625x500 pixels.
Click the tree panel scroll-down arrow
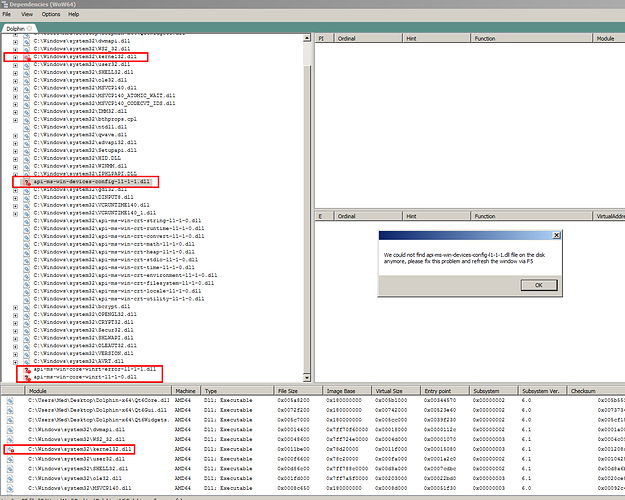pyautogui.click(x=306, y=378)
